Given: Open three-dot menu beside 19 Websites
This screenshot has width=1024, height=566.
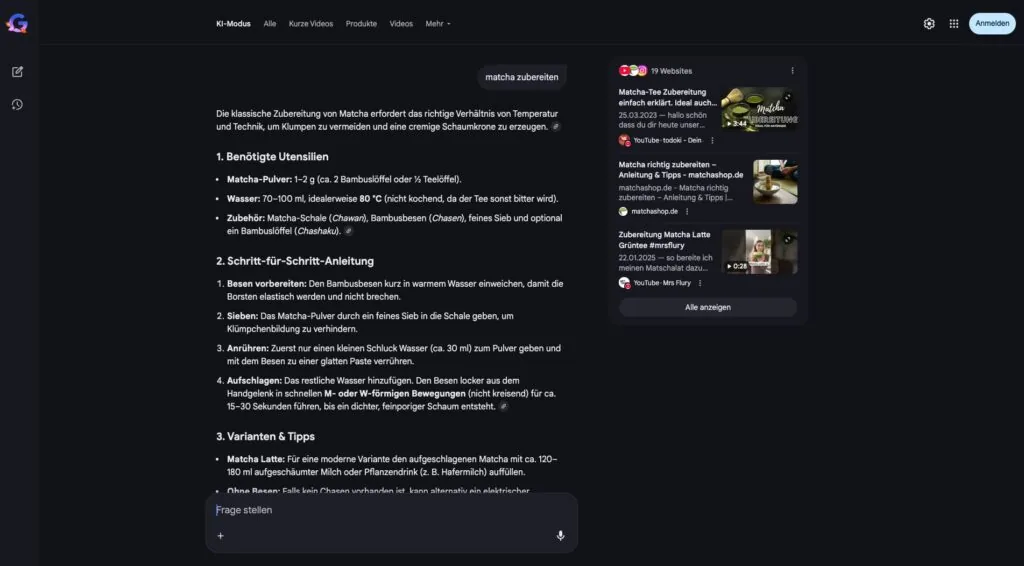Looking at the screenshot, I should click(792, 71).
